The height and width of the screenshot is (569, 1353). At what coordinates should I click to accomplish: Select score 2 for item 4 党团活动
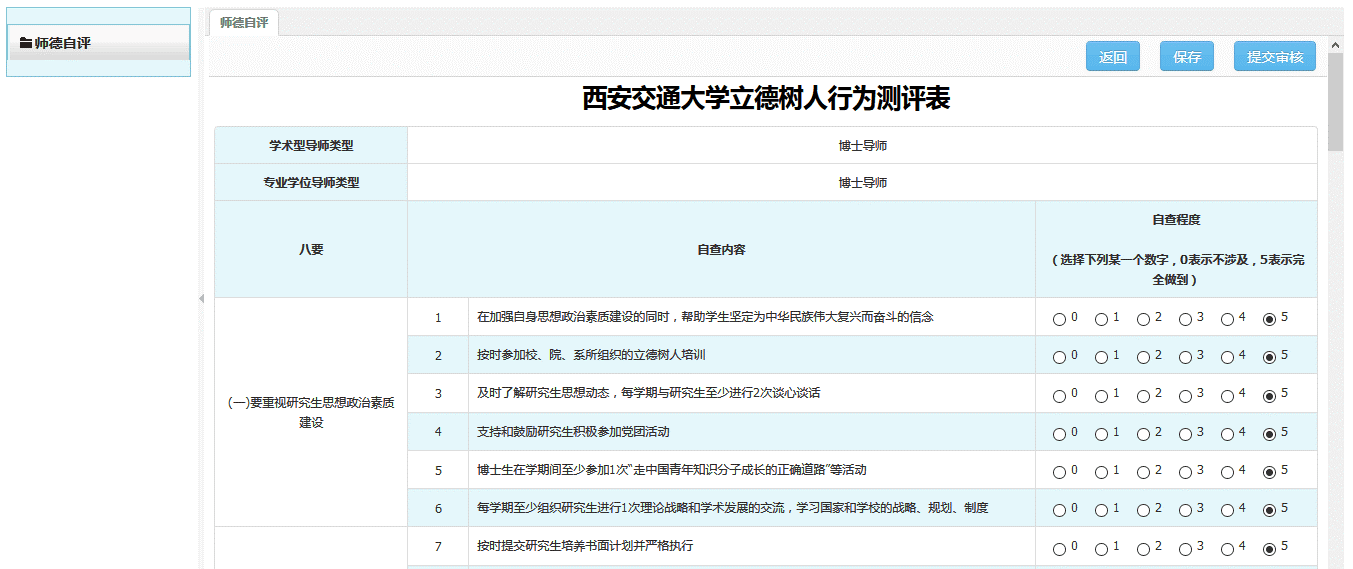pyautogui.click(x=1143, y=435)
